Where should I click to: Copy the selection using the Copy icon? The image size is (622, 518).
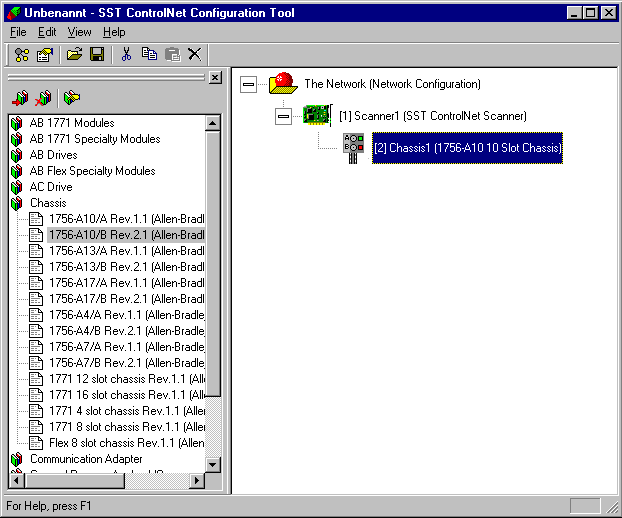[149, 54]
